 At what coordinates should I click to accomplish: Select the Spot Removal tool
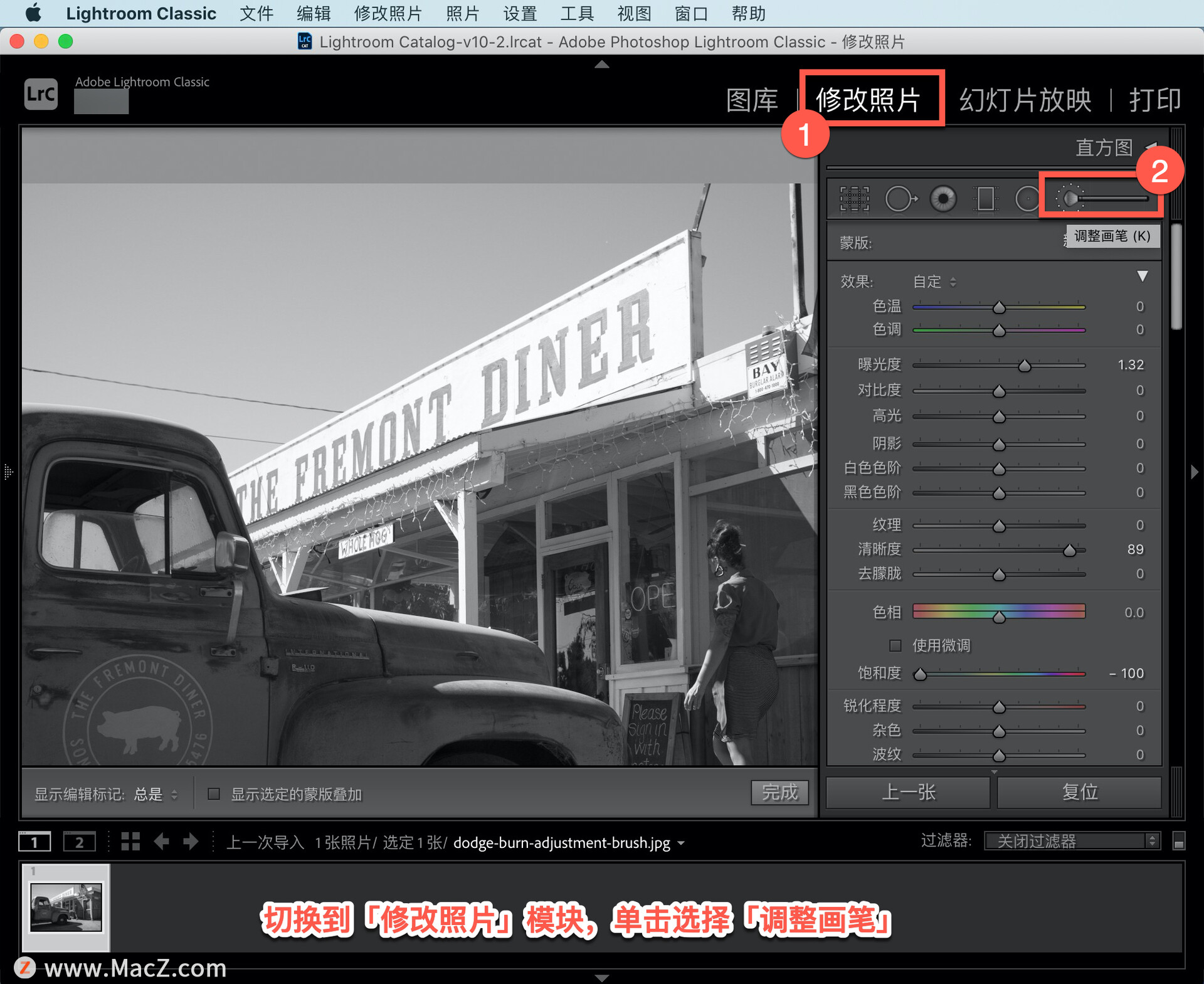pyautogui.click(x=901, y=199)
